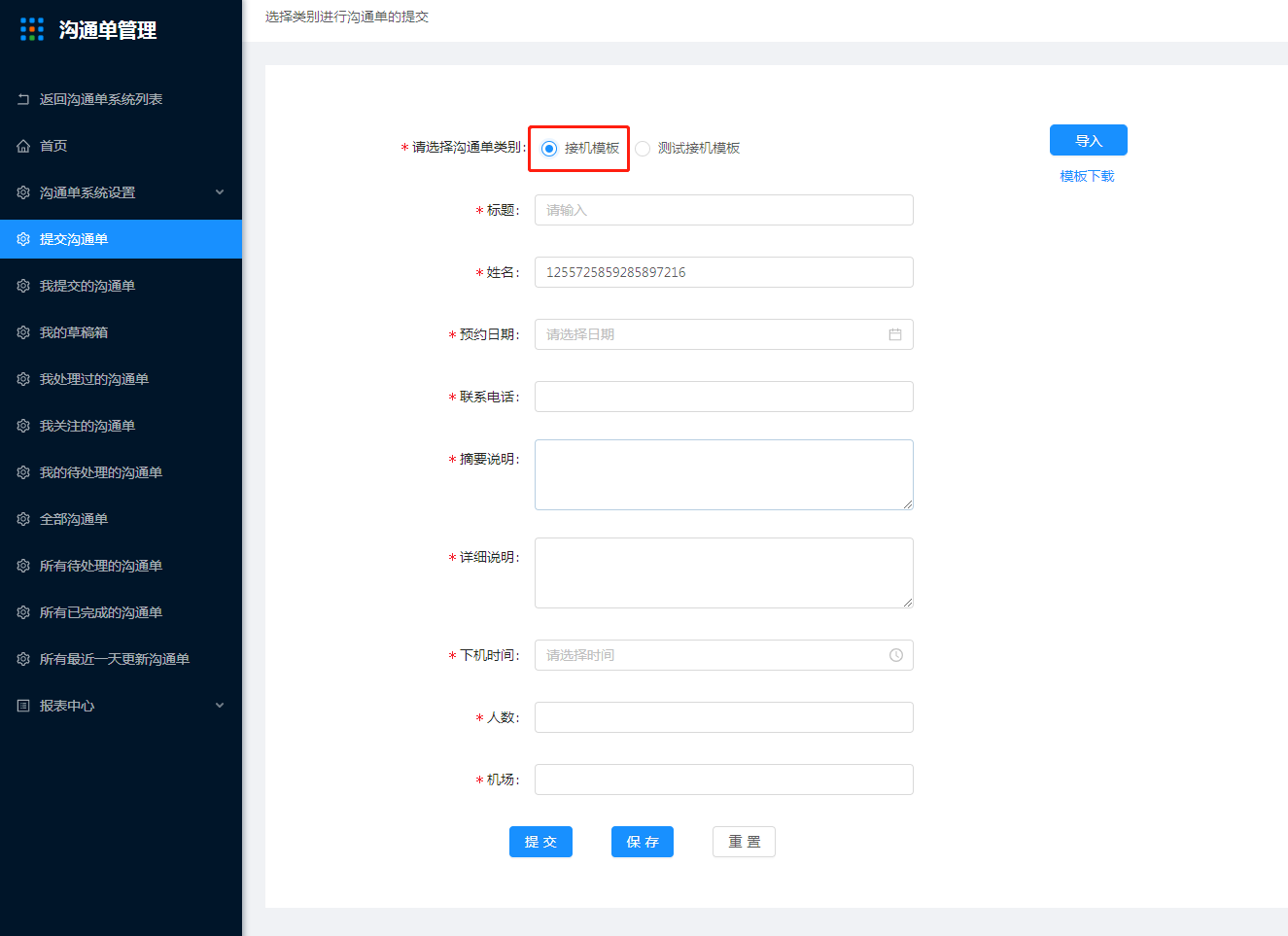This screenshot has width=1288, height=936.
Task: Click the return arrow icon beside 返回沟通单系统列表
Action: 23,99
